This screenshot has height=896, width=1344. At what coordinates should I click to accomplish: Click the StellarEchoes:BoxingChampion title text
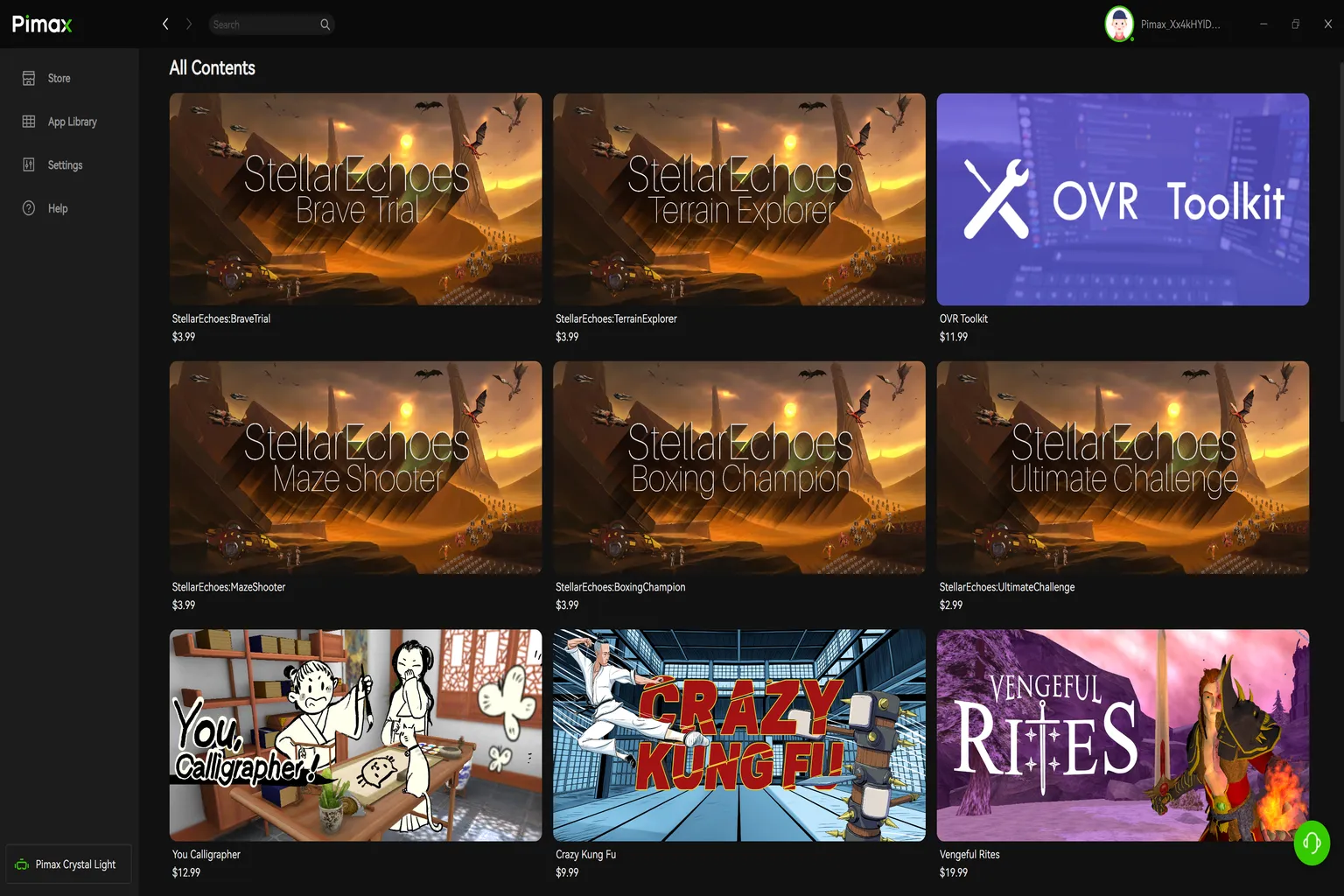pyautogui.click(x=620, y=587)
